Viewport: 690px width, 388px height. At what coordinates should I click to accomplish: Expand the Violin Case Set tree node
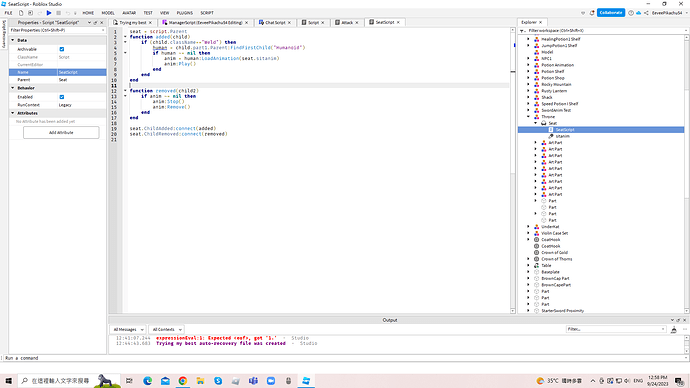tap(529, 233)
